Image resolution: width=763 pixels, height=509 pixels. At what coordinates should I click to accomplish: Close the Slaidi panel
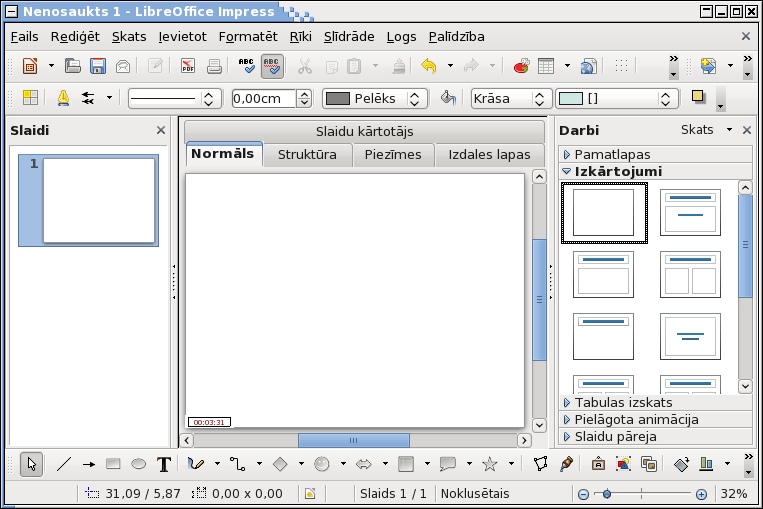(x=161, y=130)
